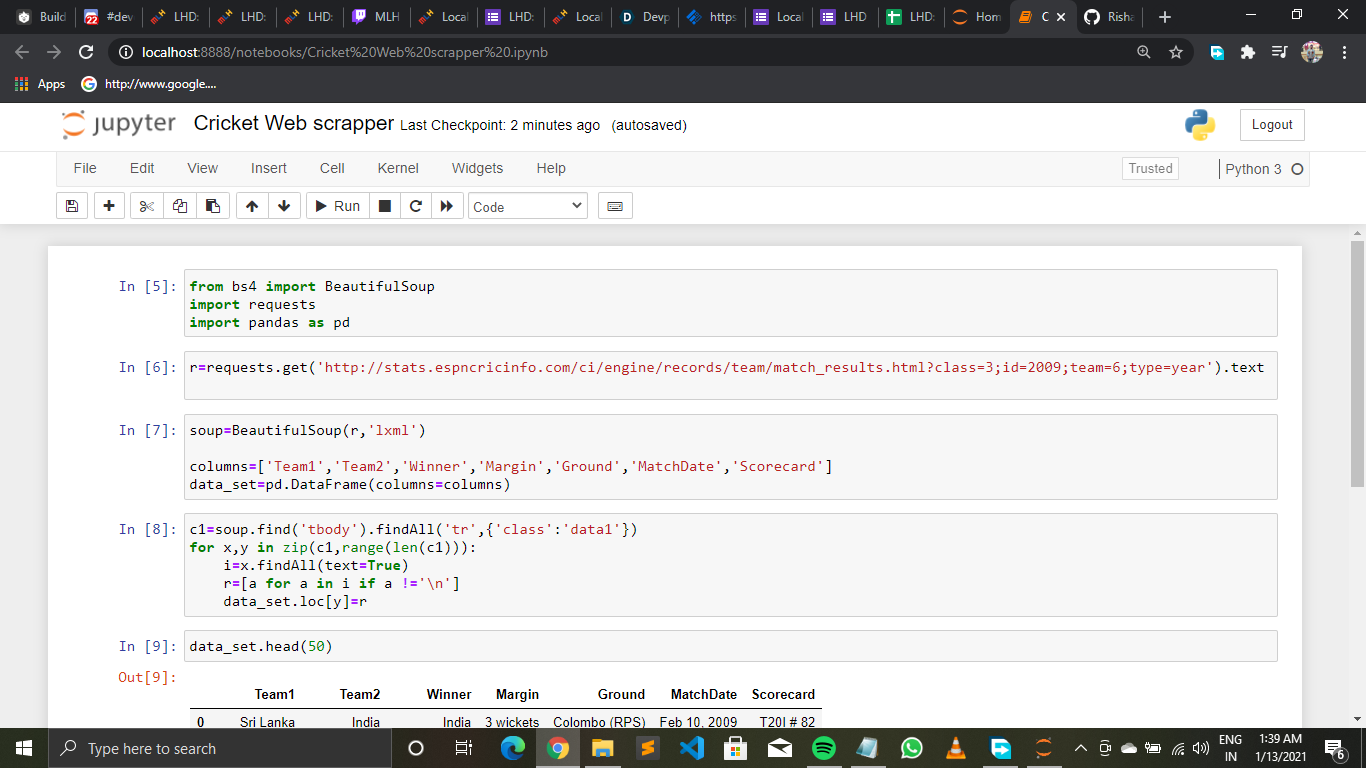The height and width of the screenshot is (768, 1366).
Task: Paste cells below icon
Action: click(213, 206)
